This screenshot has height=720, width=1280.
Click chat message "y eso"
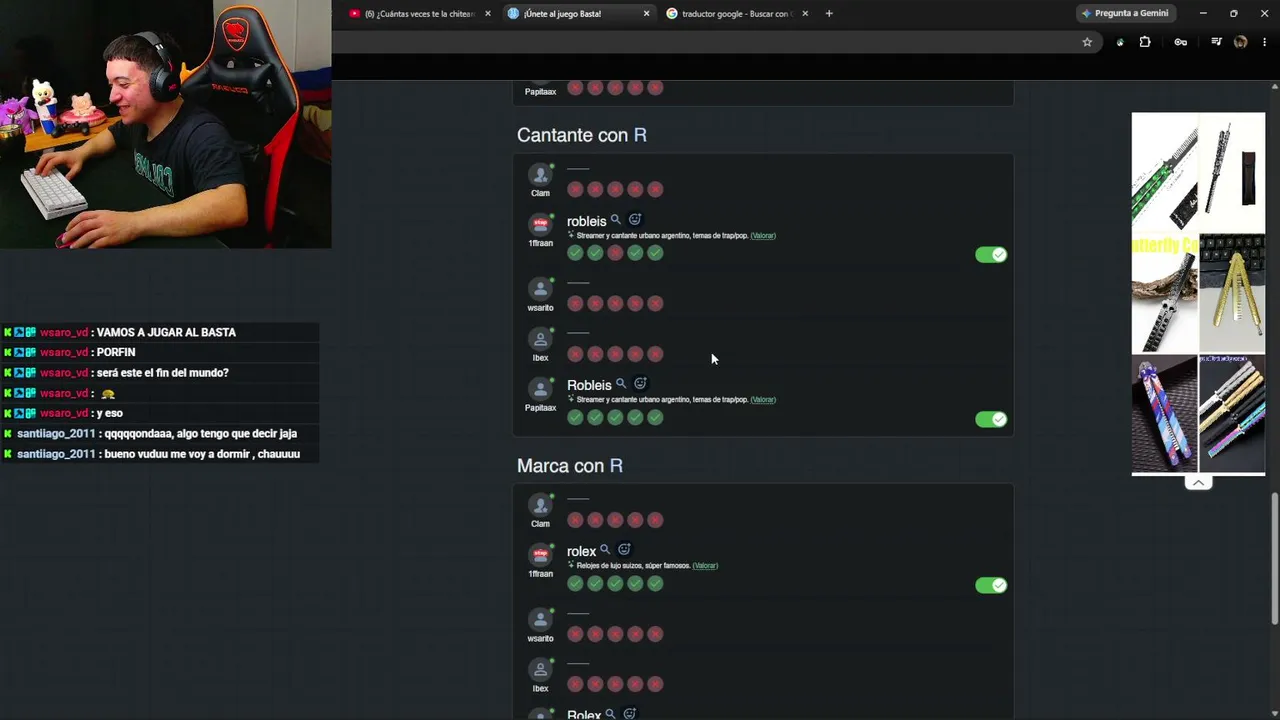110,413
